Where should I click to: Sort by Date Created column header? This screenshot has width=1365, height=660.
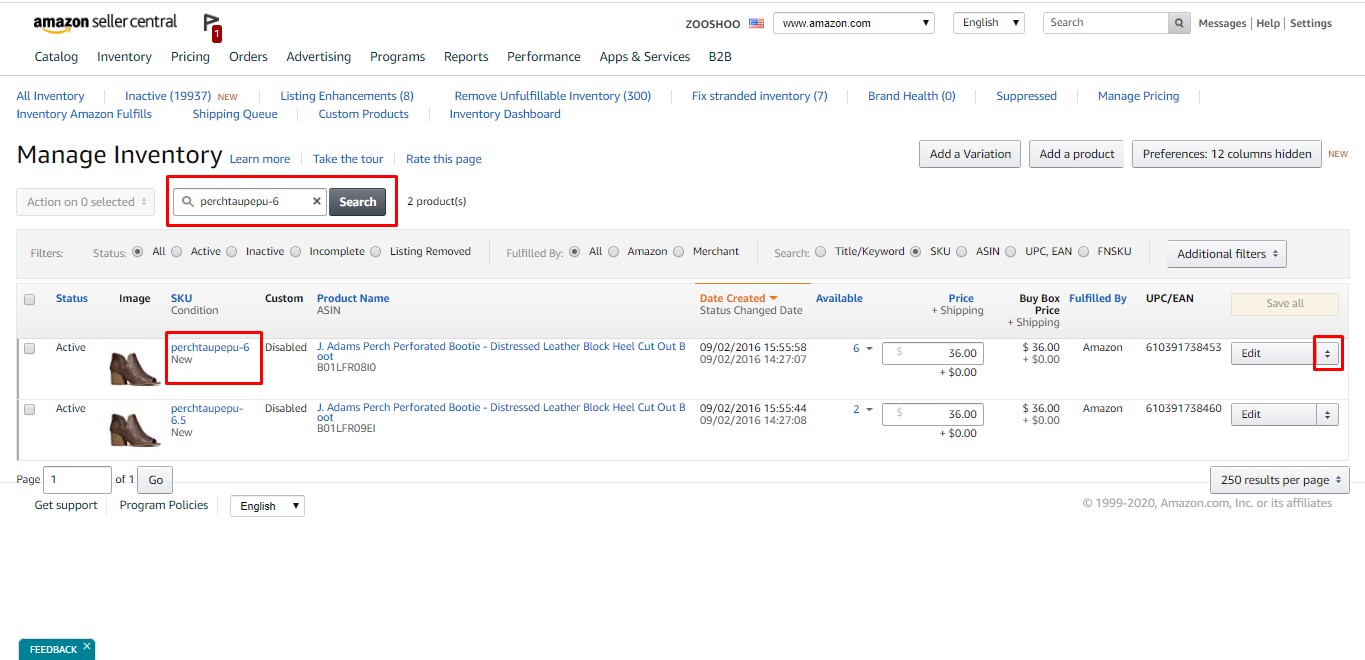pyautogui.click(x=738, y=298)
